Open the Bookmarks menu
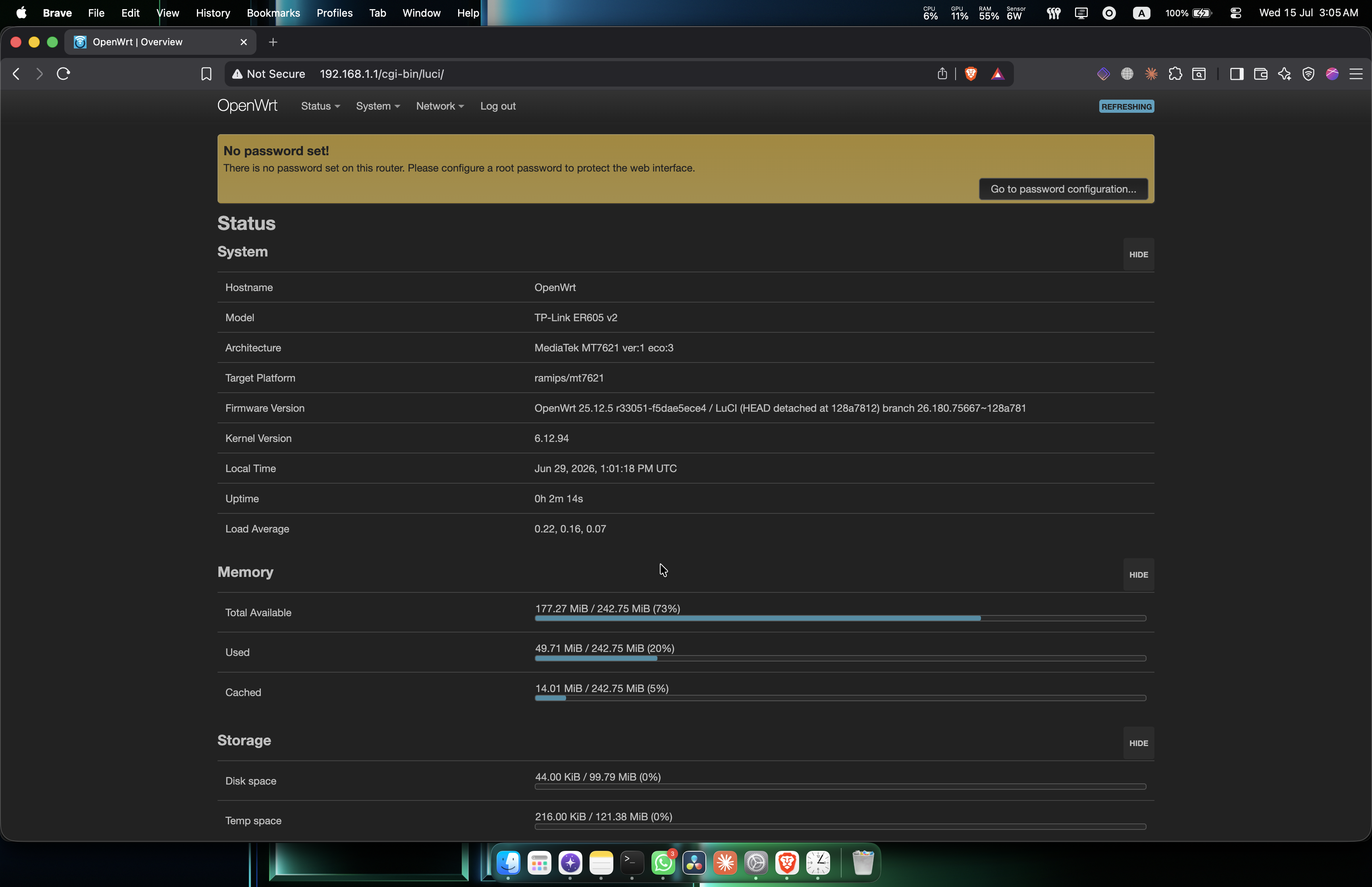The image size is (1372, 887). [x=273, y=13]
